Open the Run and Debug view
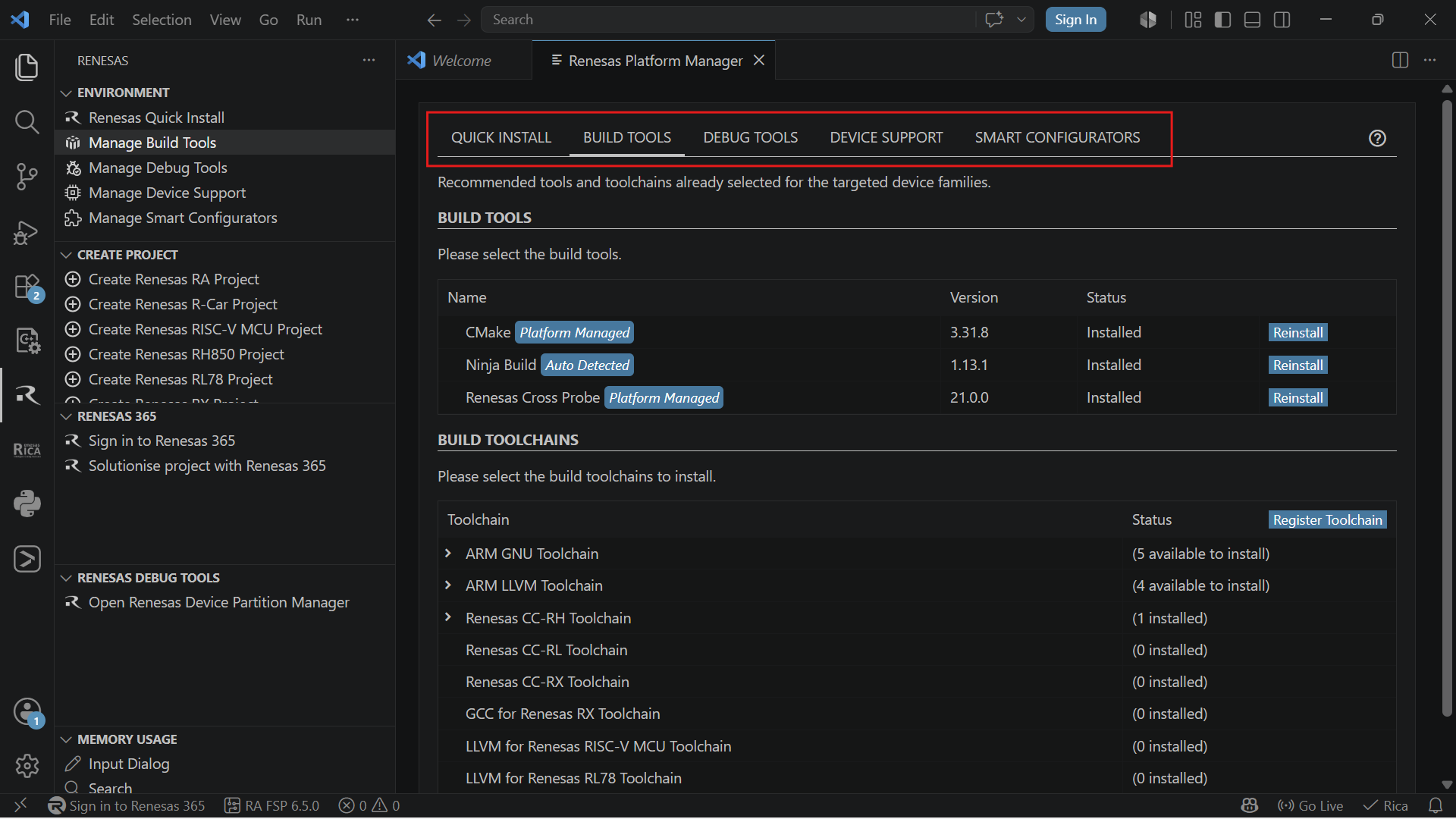Screen dimensions: 1456x819 point(27,232)
